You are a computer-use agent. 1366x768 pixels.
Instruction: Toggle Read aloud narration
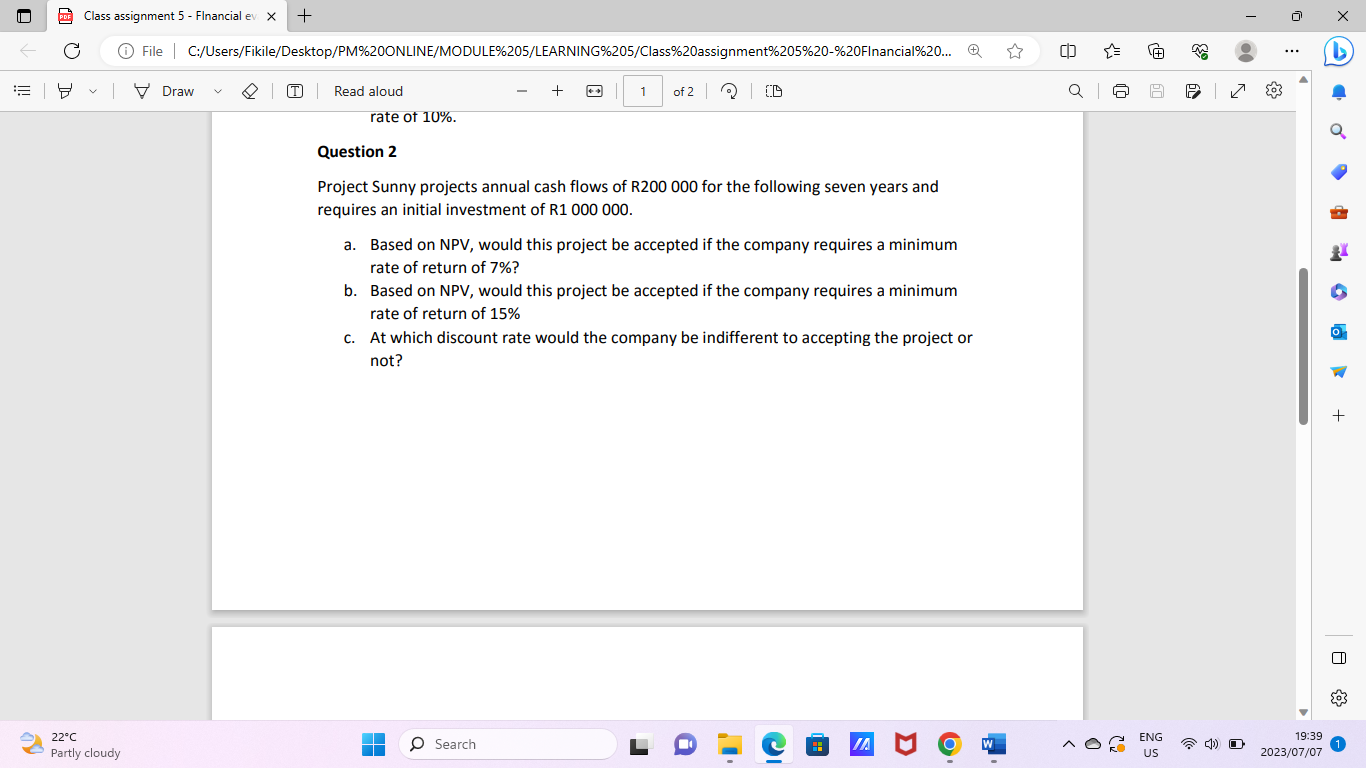pos(367,91)
